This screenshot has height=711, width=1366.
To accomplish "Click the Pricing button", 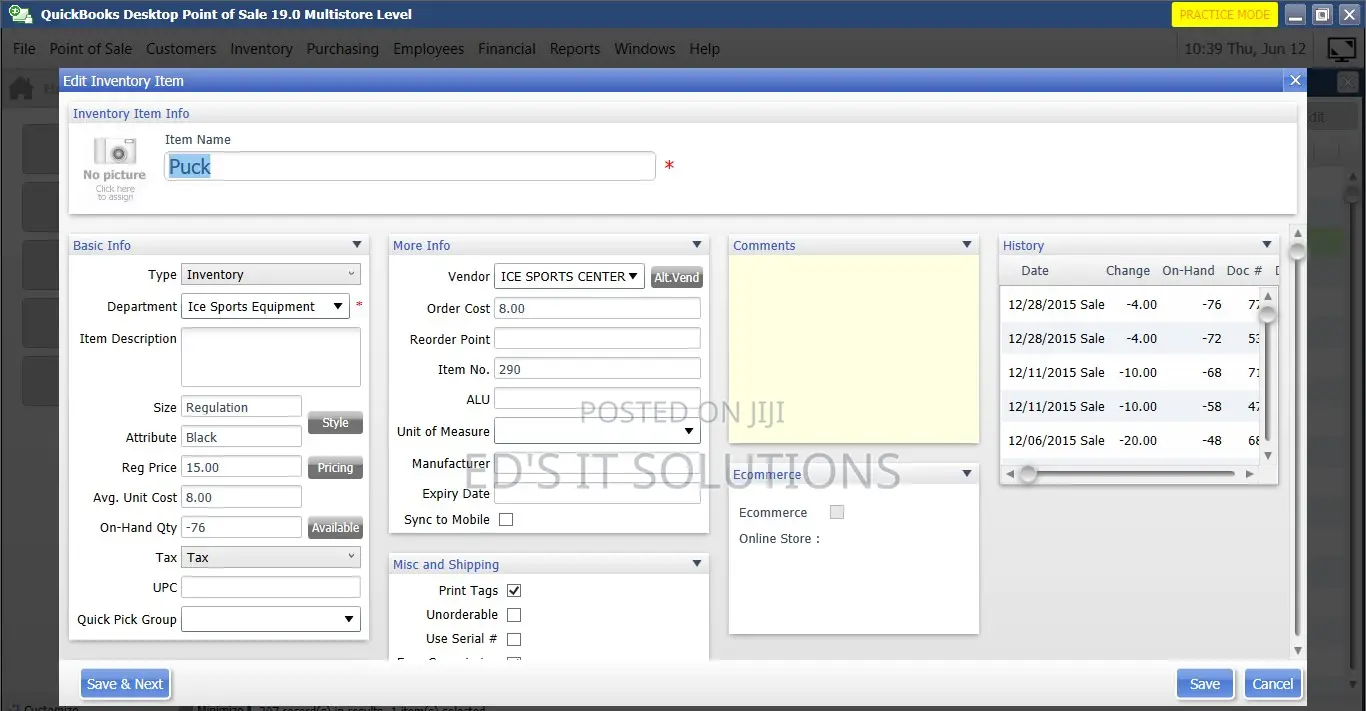I will click(335, 468).
